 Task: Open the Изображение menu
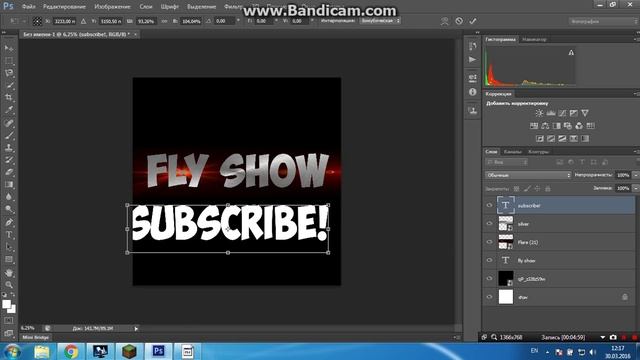point(112,7)
